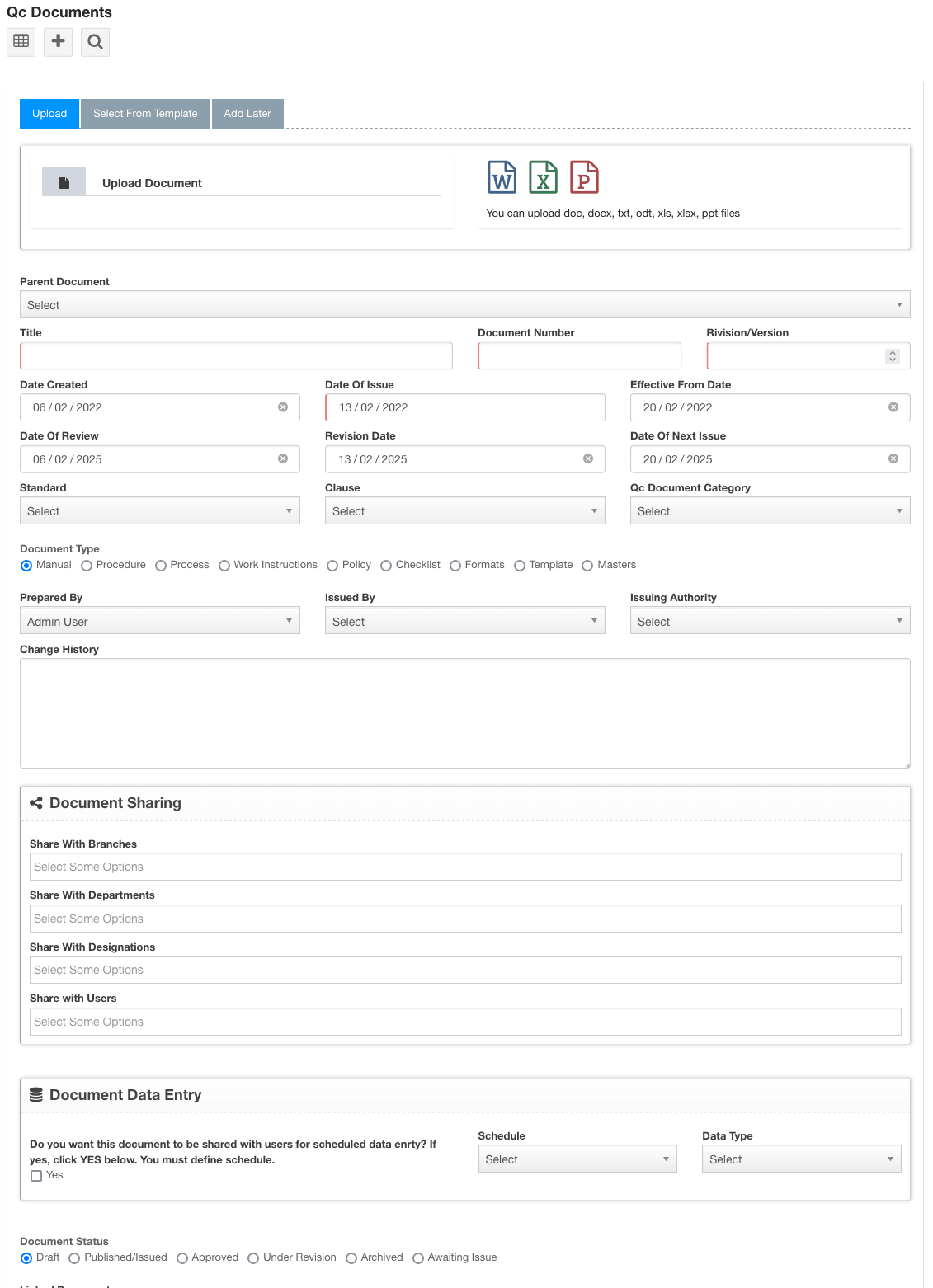Viewport: 933px width, 1288px height.
Task: Select the Work Instructions document type
Action: pyautogui.click(x=224, y=566)
